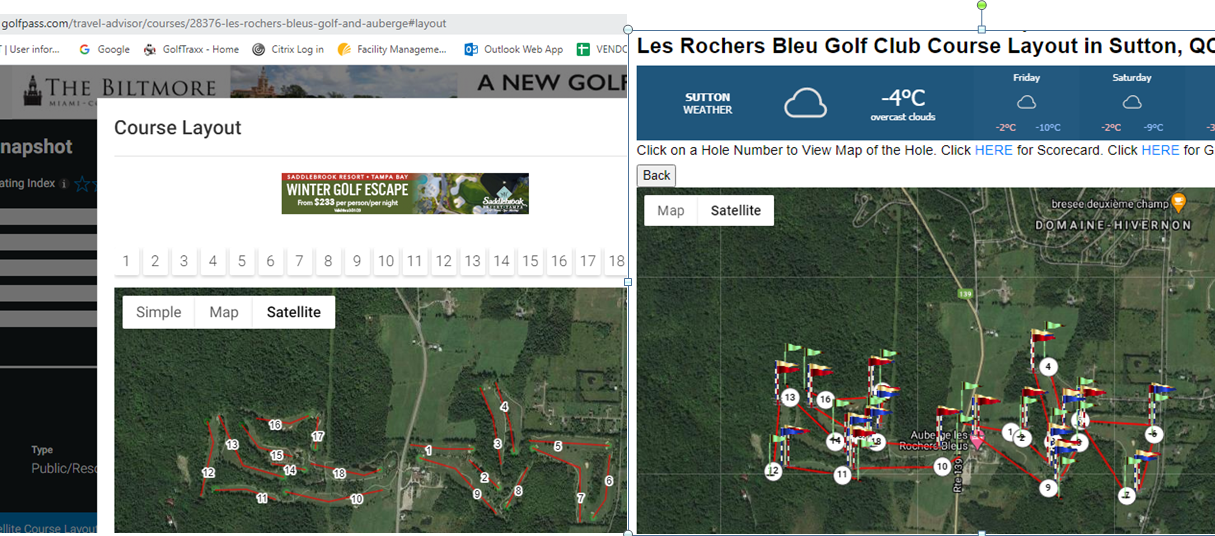Click the bresee deuxième champ place icon

(1178, 202)
